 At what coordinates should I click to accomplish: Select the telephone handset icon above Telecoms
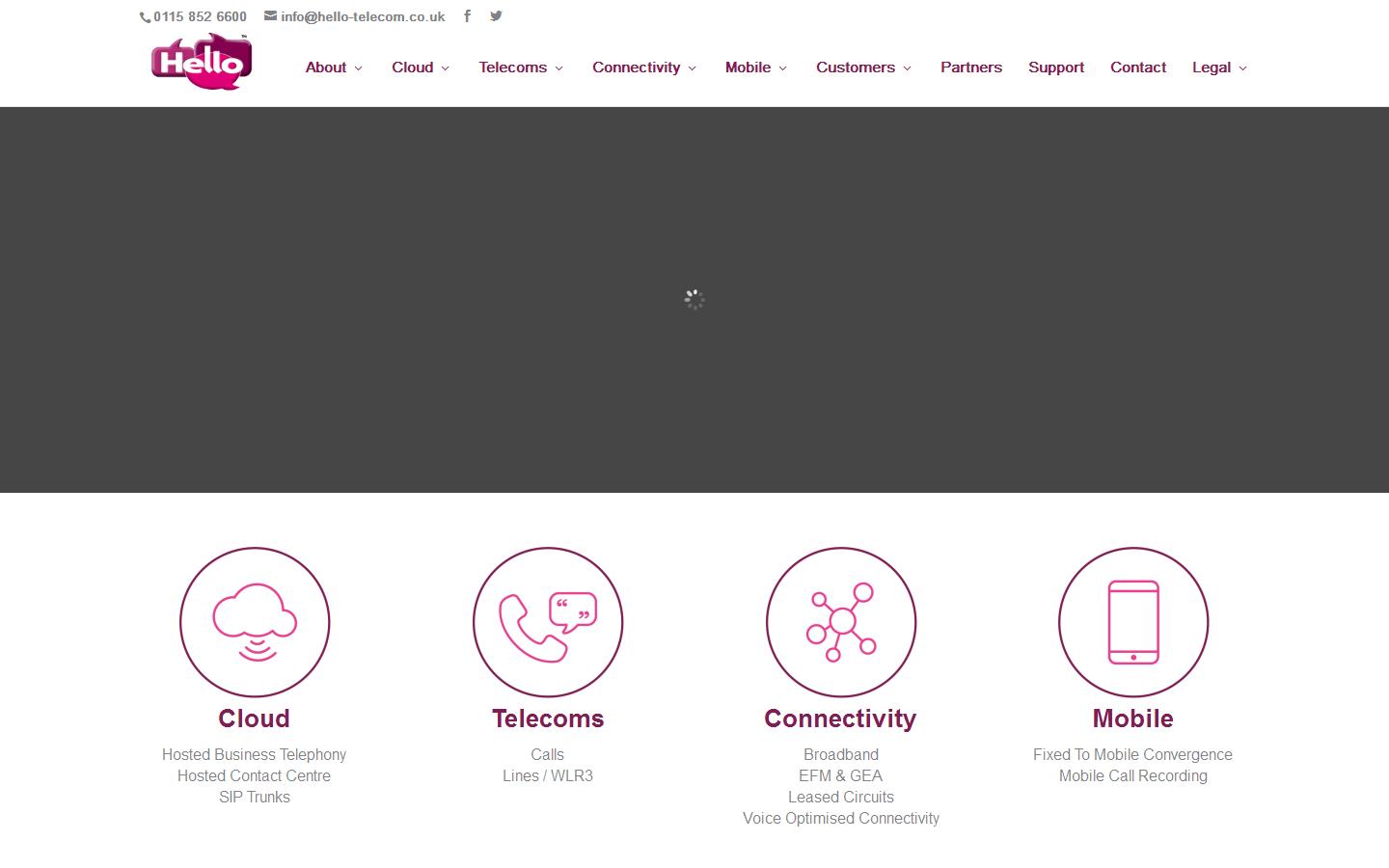pyautogui.click(x=547, y=622)
